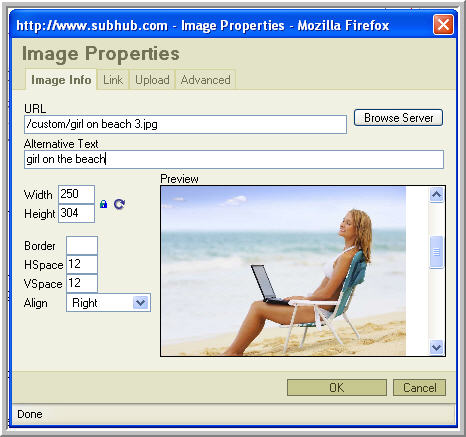This screenshot has width=466, height=437.
Task: Confirm with the OK button
Action: pyautogui.click(x=337, y=388)
